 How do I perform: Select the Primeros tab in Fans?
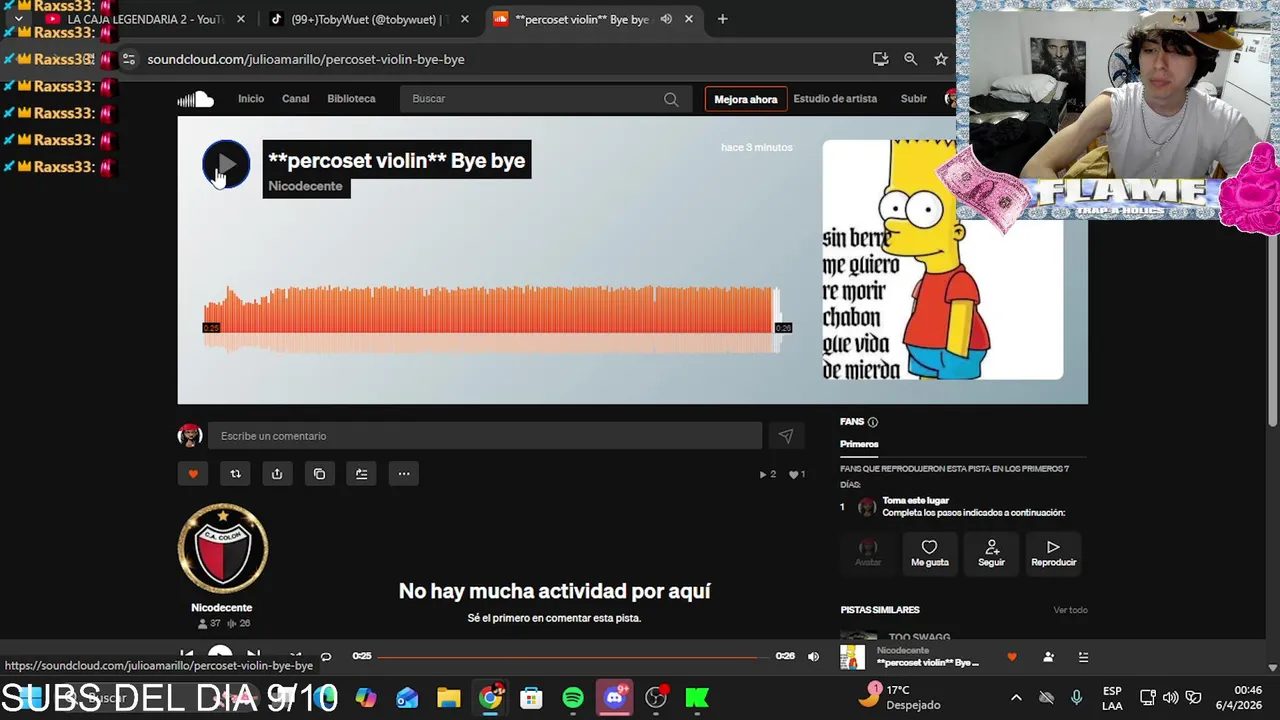click(x=859, y=444)
